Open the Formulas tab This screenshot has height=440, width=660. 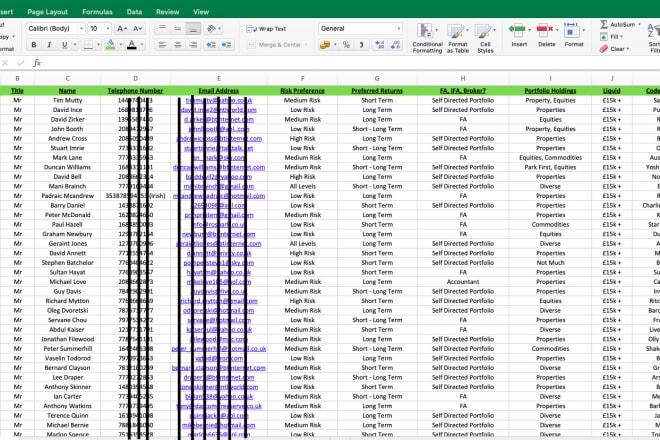point(97,12)
